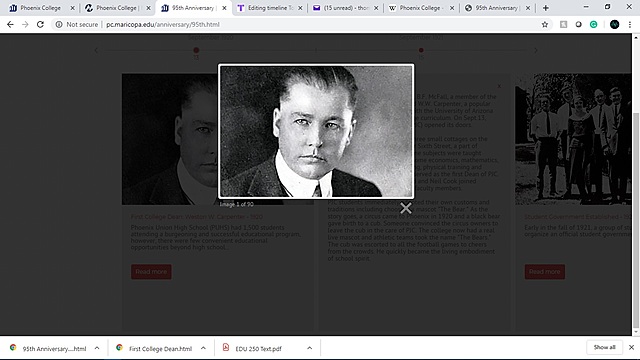Switch to the first Phoenix College tab
Screen dimensions: 640x360
pyautogui.click(x=41, y=8)
